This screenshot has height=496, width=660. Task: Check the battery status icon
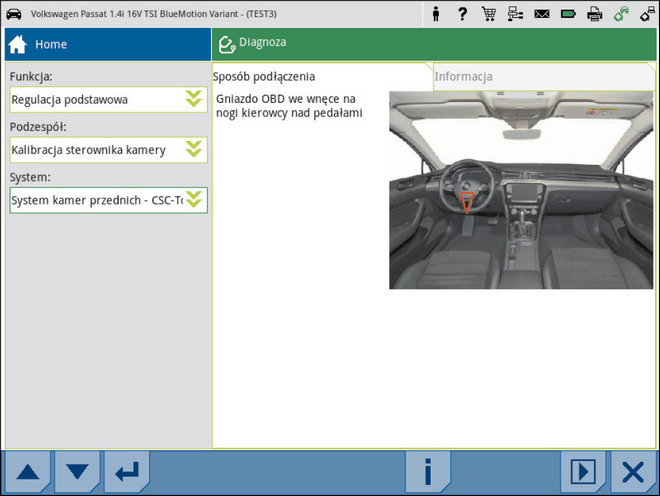[x=567, y=14]
